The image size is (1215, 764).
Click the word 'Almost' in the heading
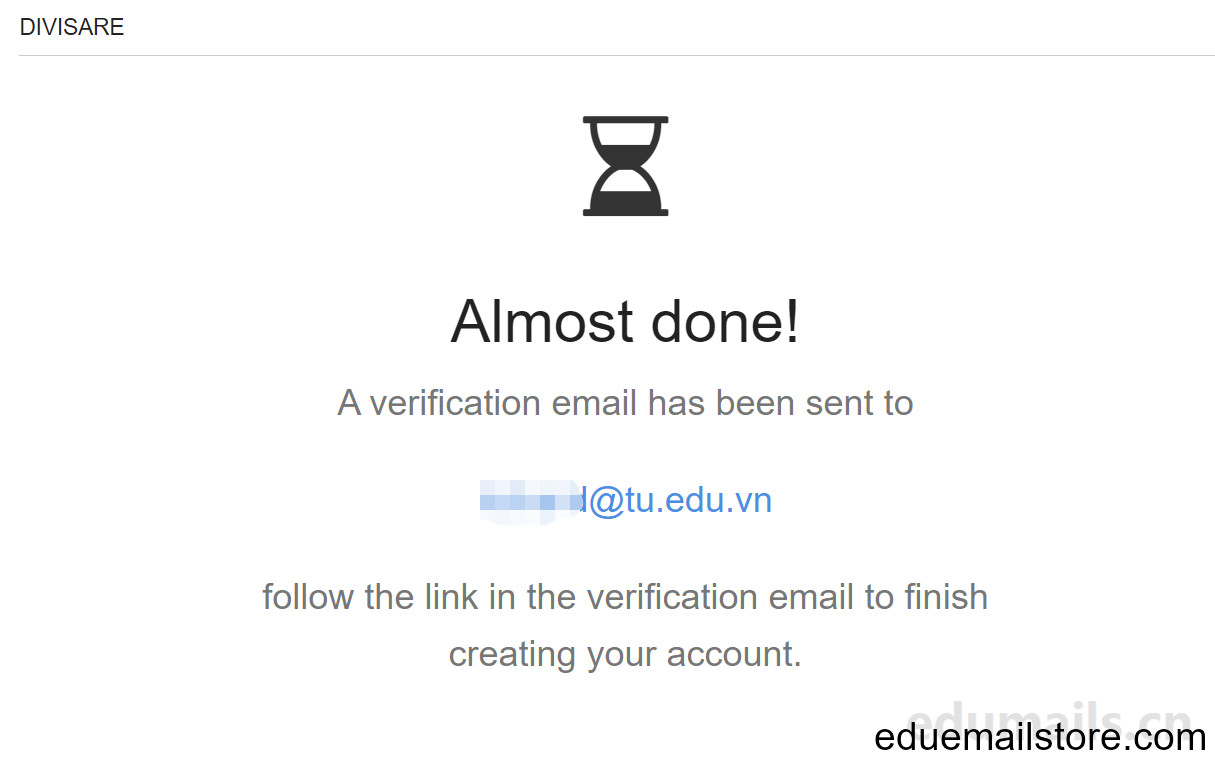[x=542, y=322]
